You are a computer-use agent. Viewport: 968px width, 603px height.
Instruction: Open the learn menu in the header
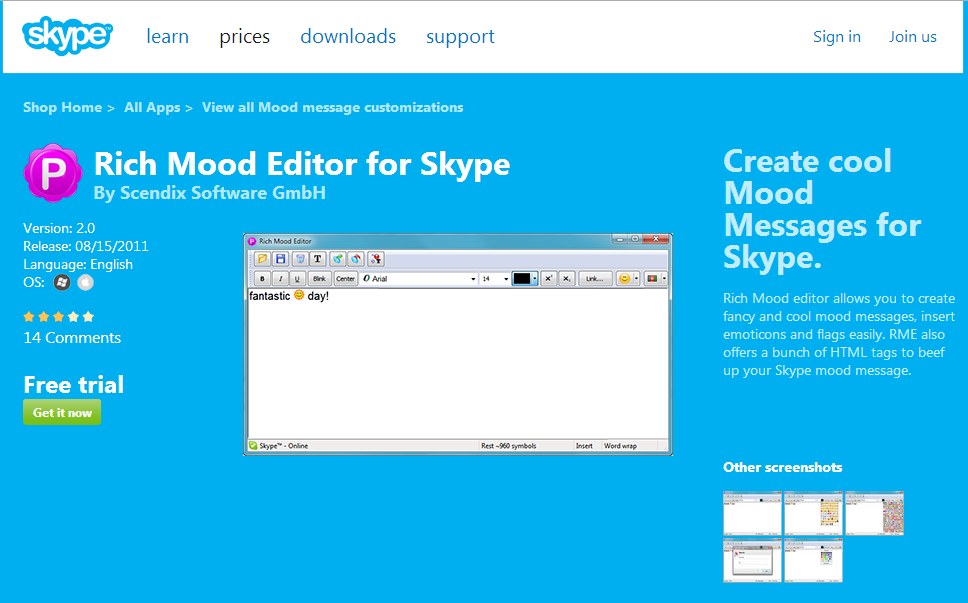point(167,36)
